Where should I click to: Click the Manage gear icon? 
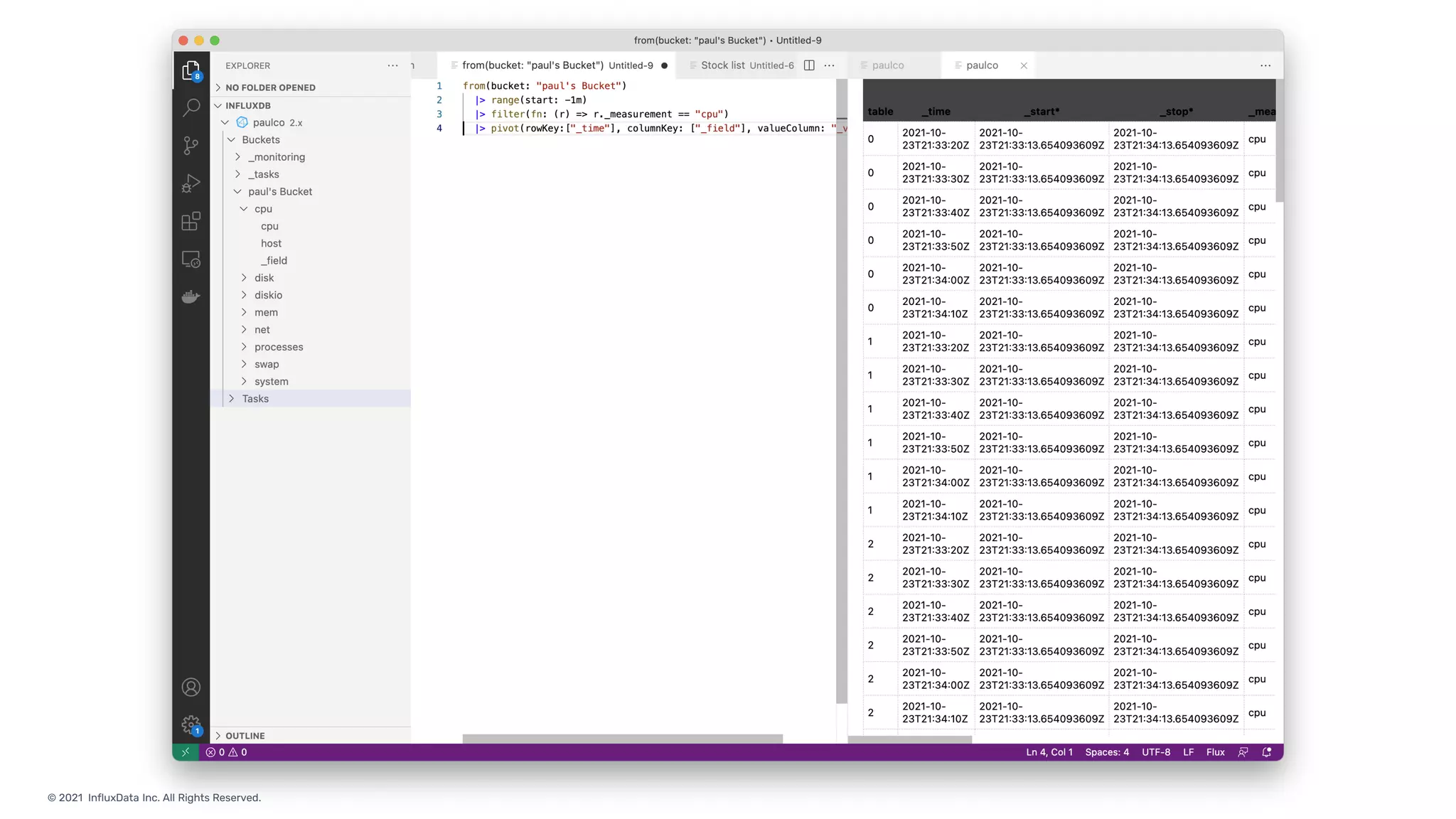(191, 724)
